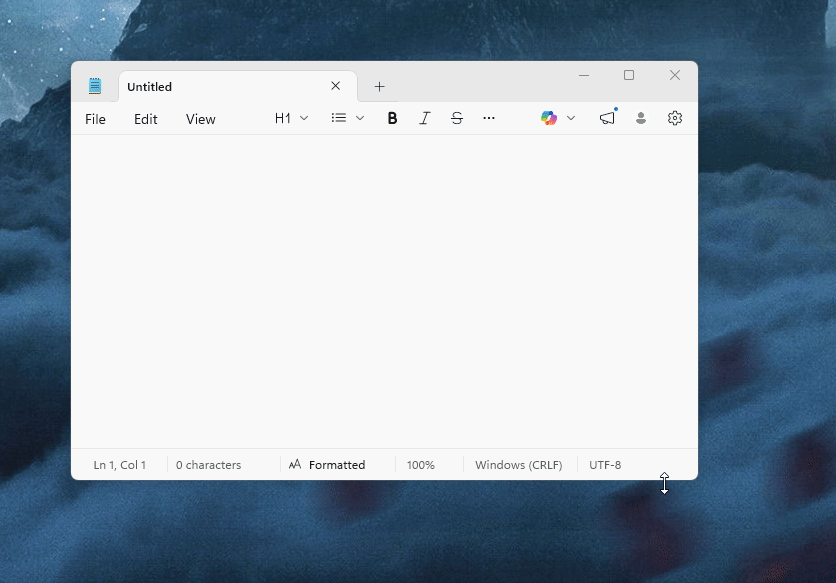
Task: Change the UTF-8 encoding
Action: (605, 464)
